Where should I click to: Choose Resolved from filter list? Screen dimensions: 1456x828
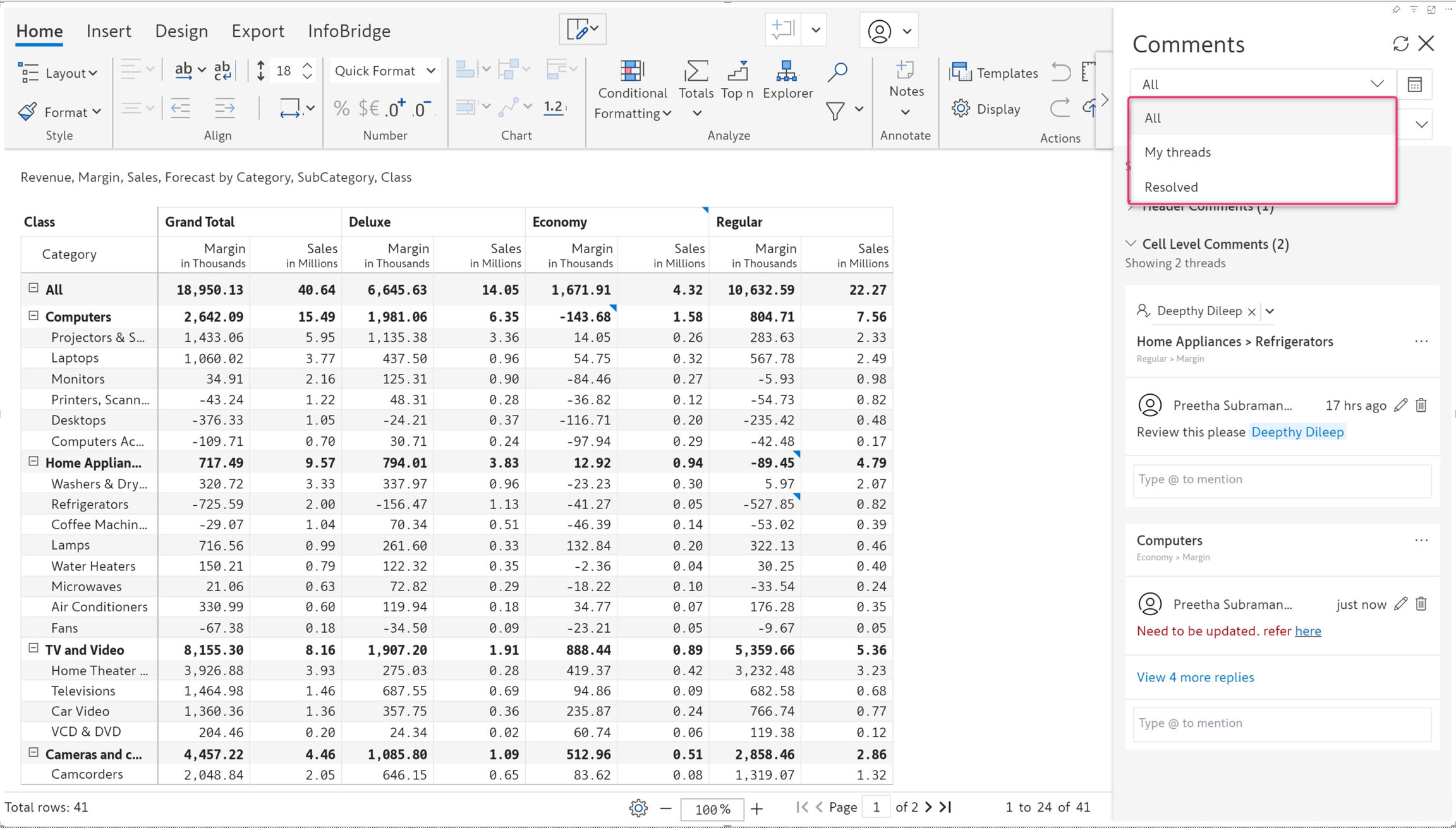1171,187
